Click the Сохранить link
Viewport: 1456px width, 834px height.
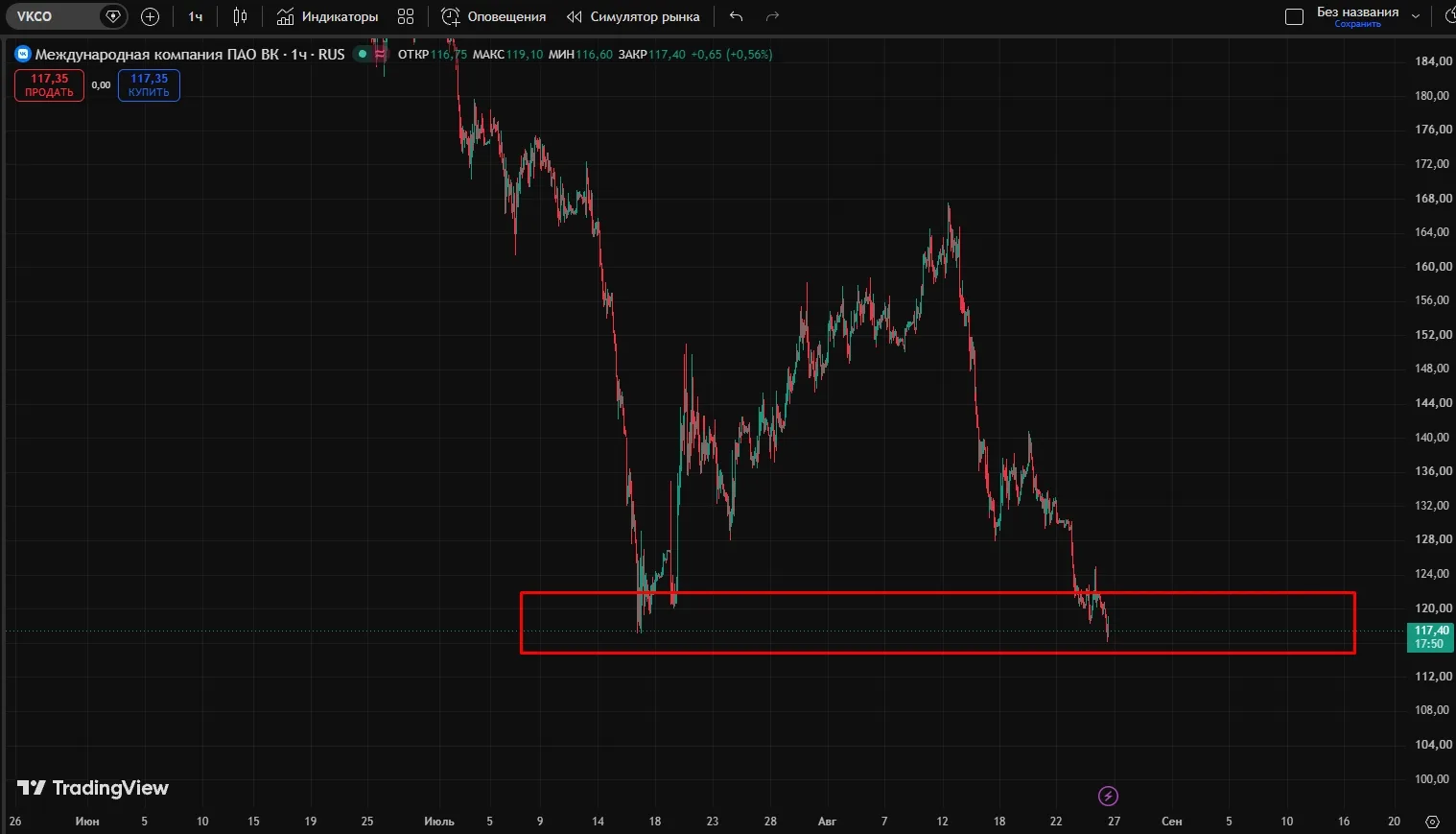pyautogui.click(x=1357, y=24)
